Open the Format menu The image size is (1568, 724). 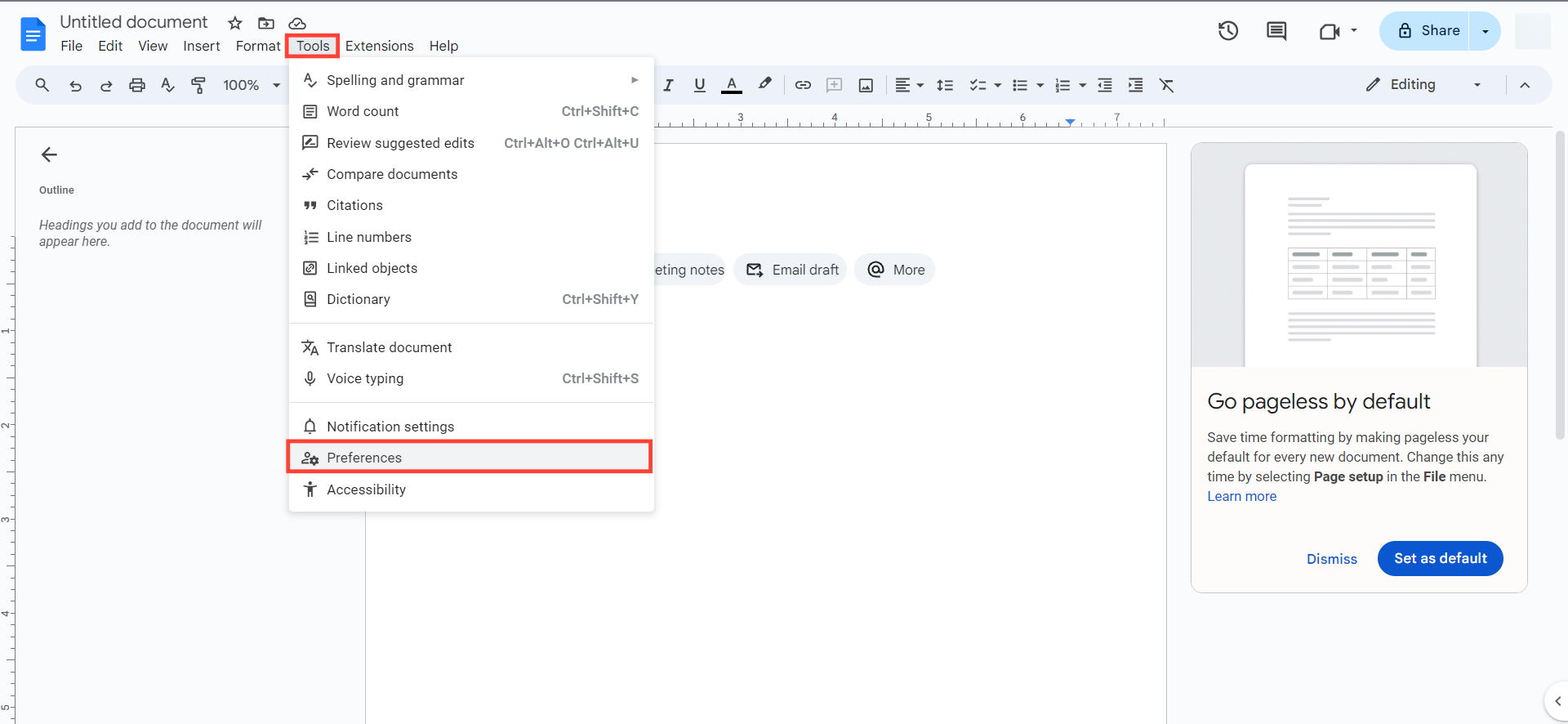258,46
